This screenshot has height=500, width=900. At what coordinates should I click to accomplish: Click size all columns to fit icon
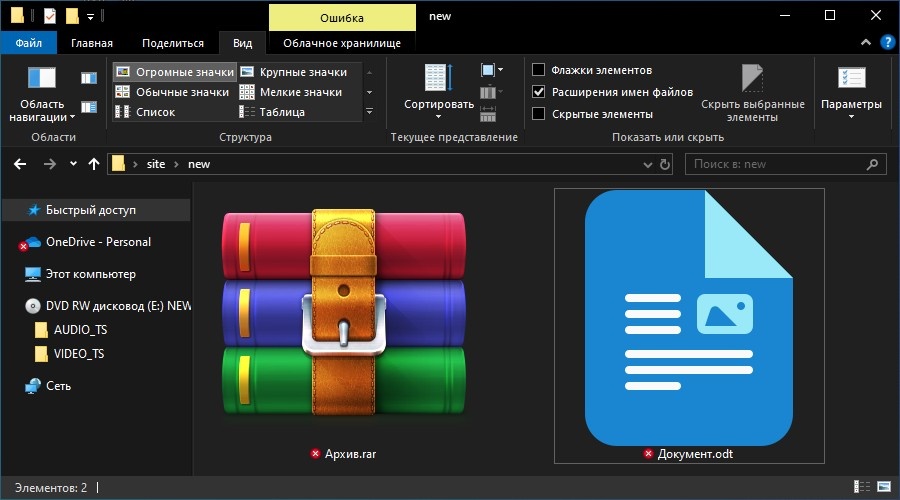point(488,114)
